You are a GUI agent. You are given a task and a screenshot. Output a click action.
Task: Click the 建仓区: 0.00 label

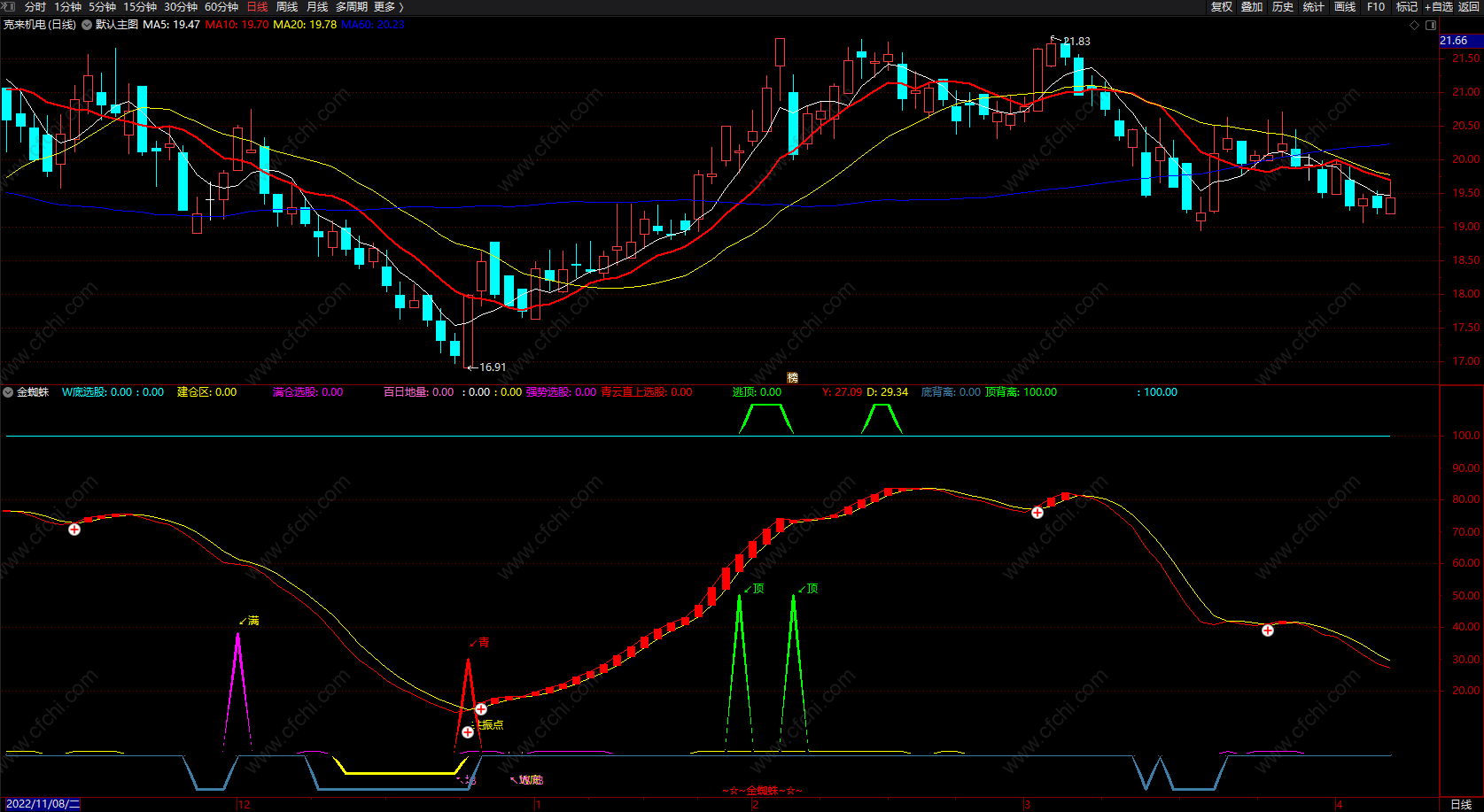(x=207, y=392)
